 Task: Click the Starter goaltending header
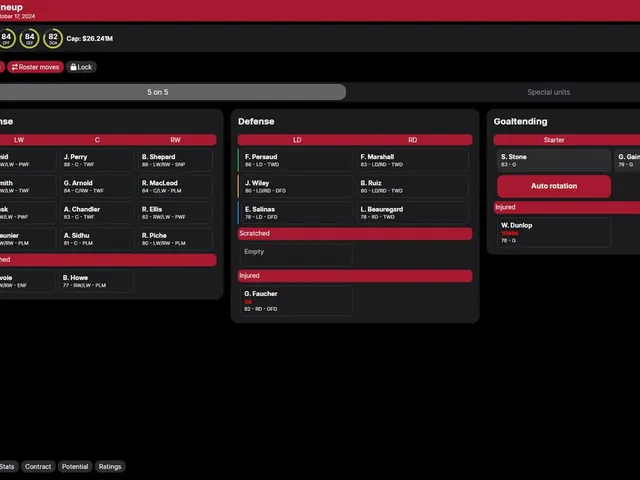(x=554, y=140)
